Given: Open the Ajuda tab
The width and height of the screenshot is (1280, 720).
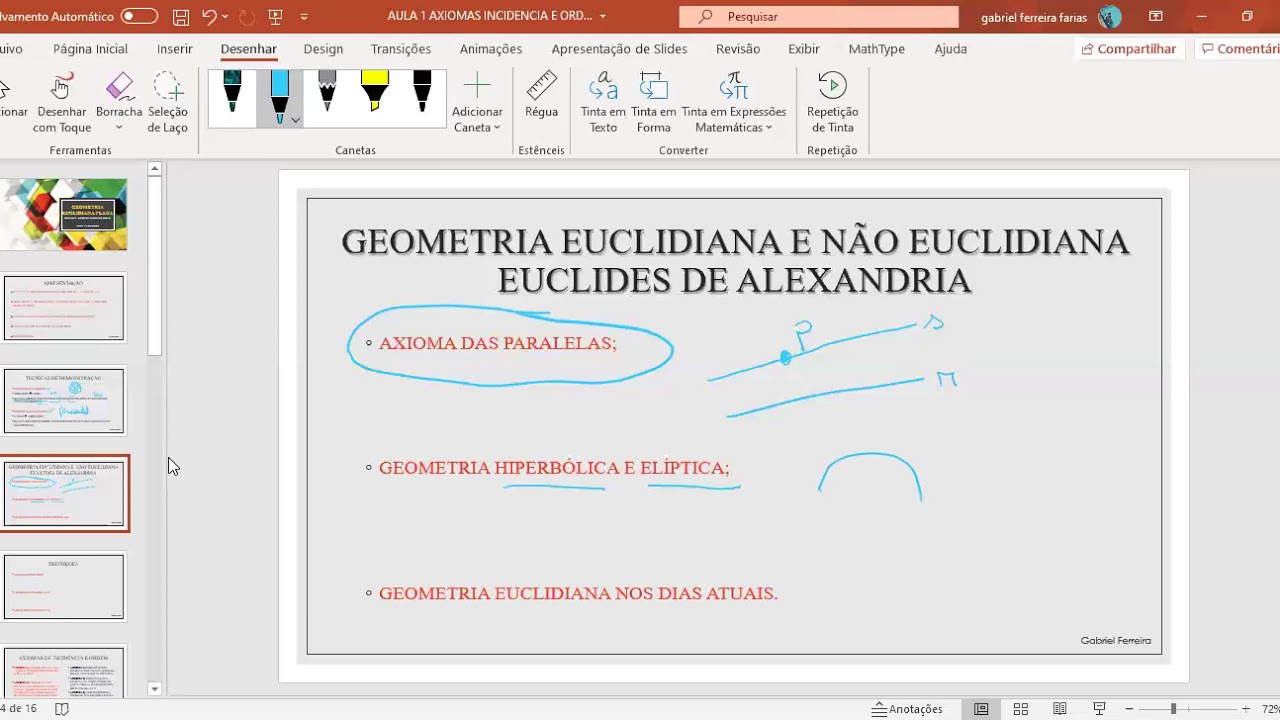Looking at the screenshot, I should coord(950,49).
